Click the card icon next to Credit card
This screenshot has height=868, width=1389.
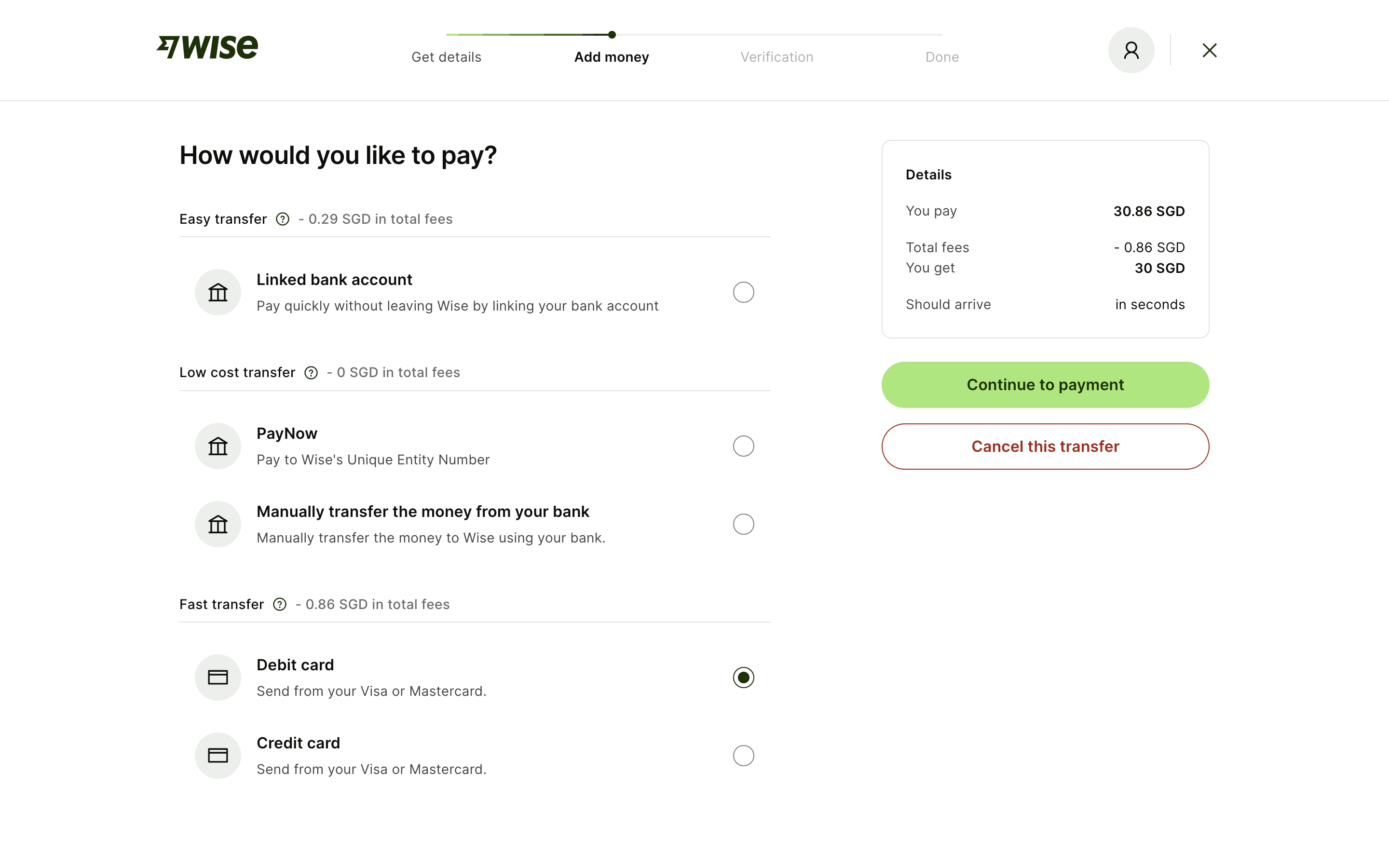tap(218, 756)
